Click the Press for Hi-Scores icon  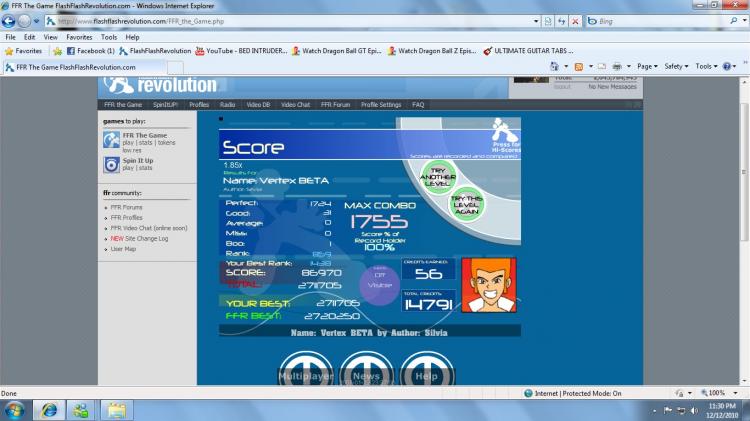click(x=505, y=135)
